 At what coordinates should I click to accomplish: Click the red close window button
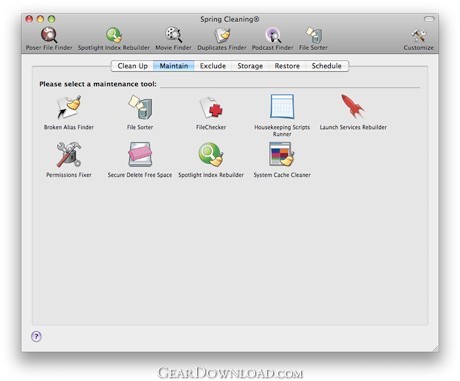(29, 19)
